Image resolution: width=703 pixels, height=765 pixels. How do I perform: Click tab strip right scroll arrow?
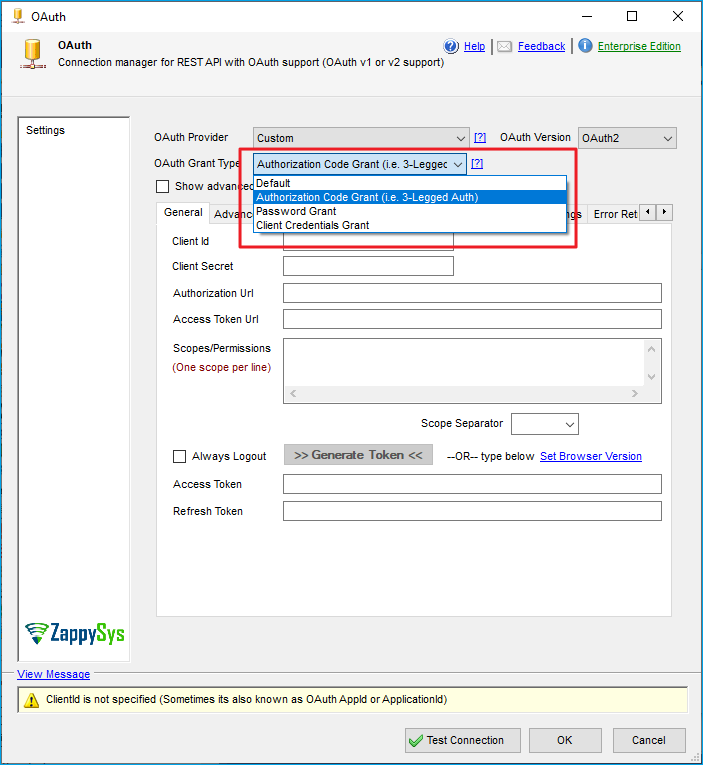coord(664,212)
